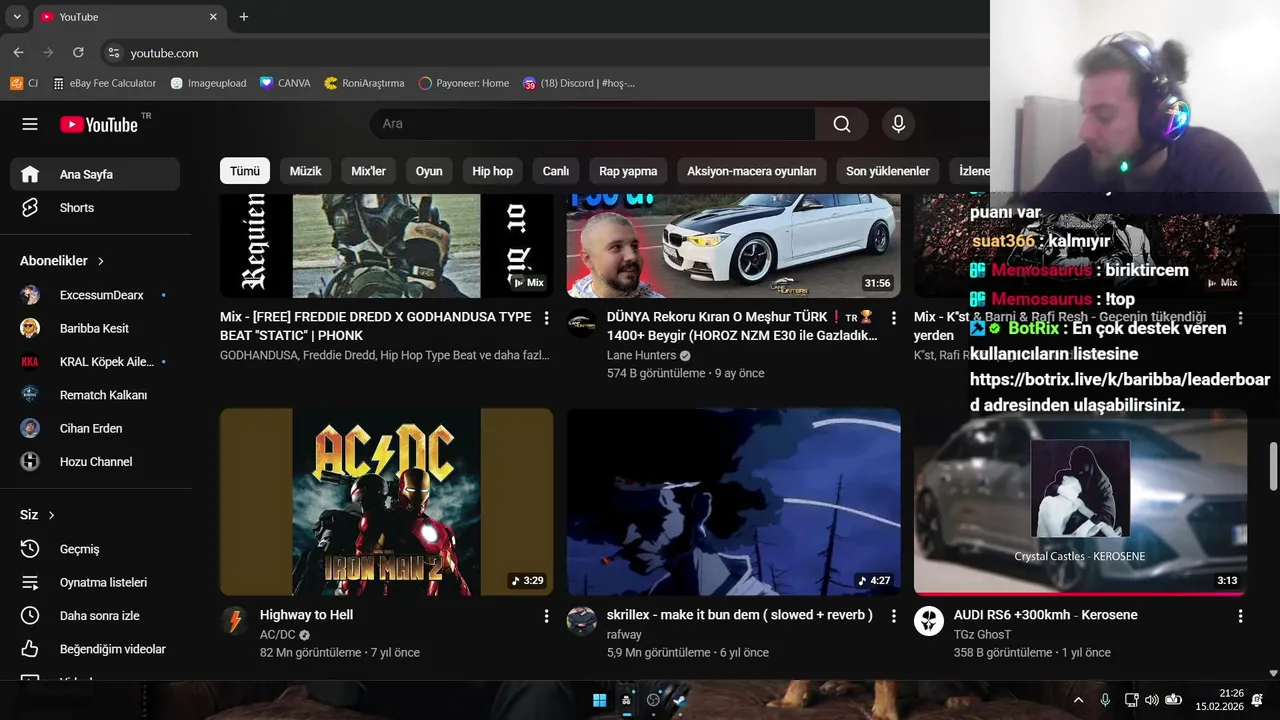Open Beğendiğim videolar thumbs-up icon

click(30, 649)
